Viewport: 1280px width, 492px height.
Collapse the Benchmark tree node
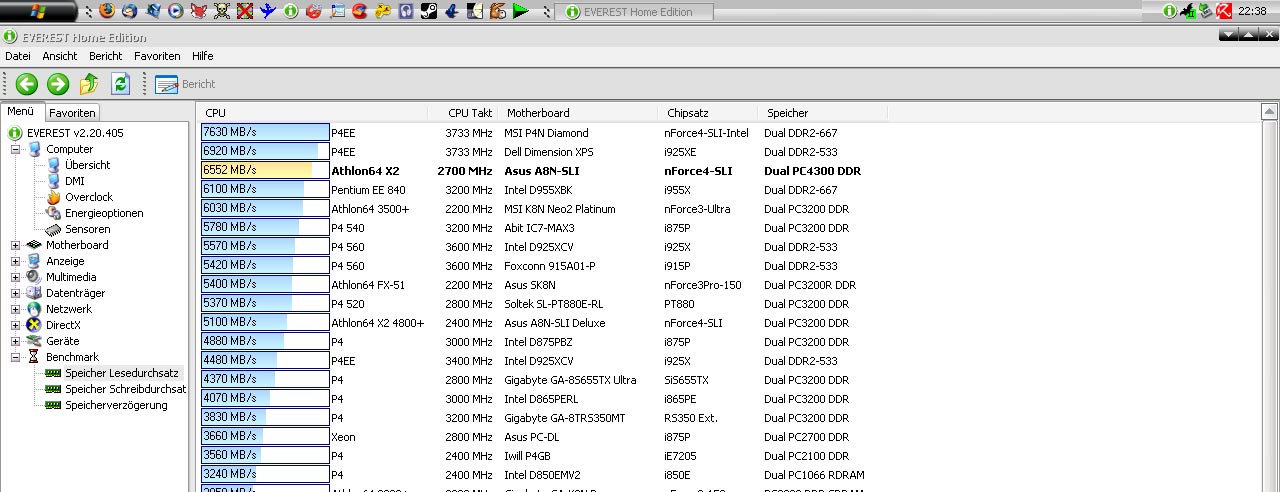click(x=16, y=357)
